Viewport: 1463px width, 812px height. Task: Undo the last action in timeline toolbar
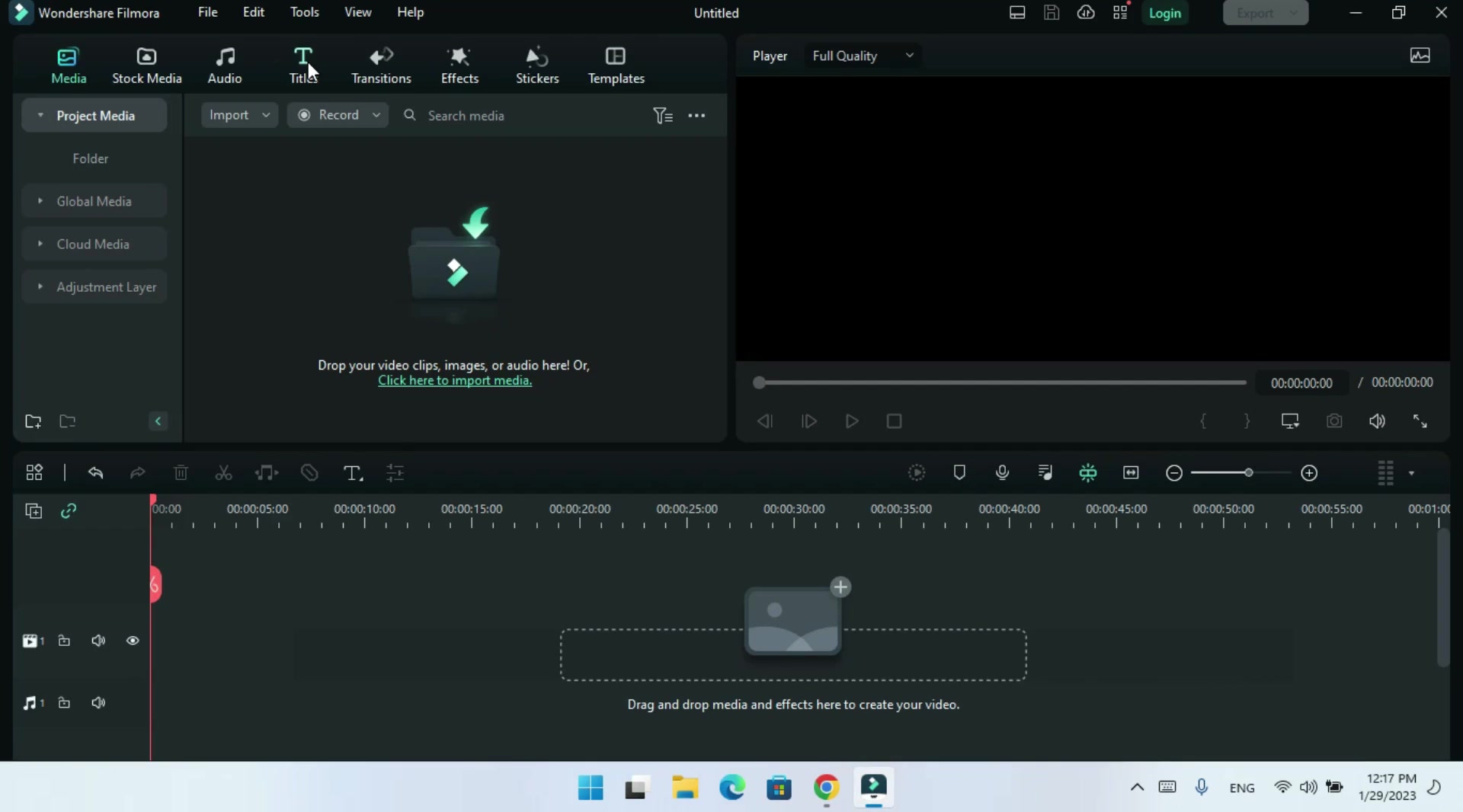[95, 473]
